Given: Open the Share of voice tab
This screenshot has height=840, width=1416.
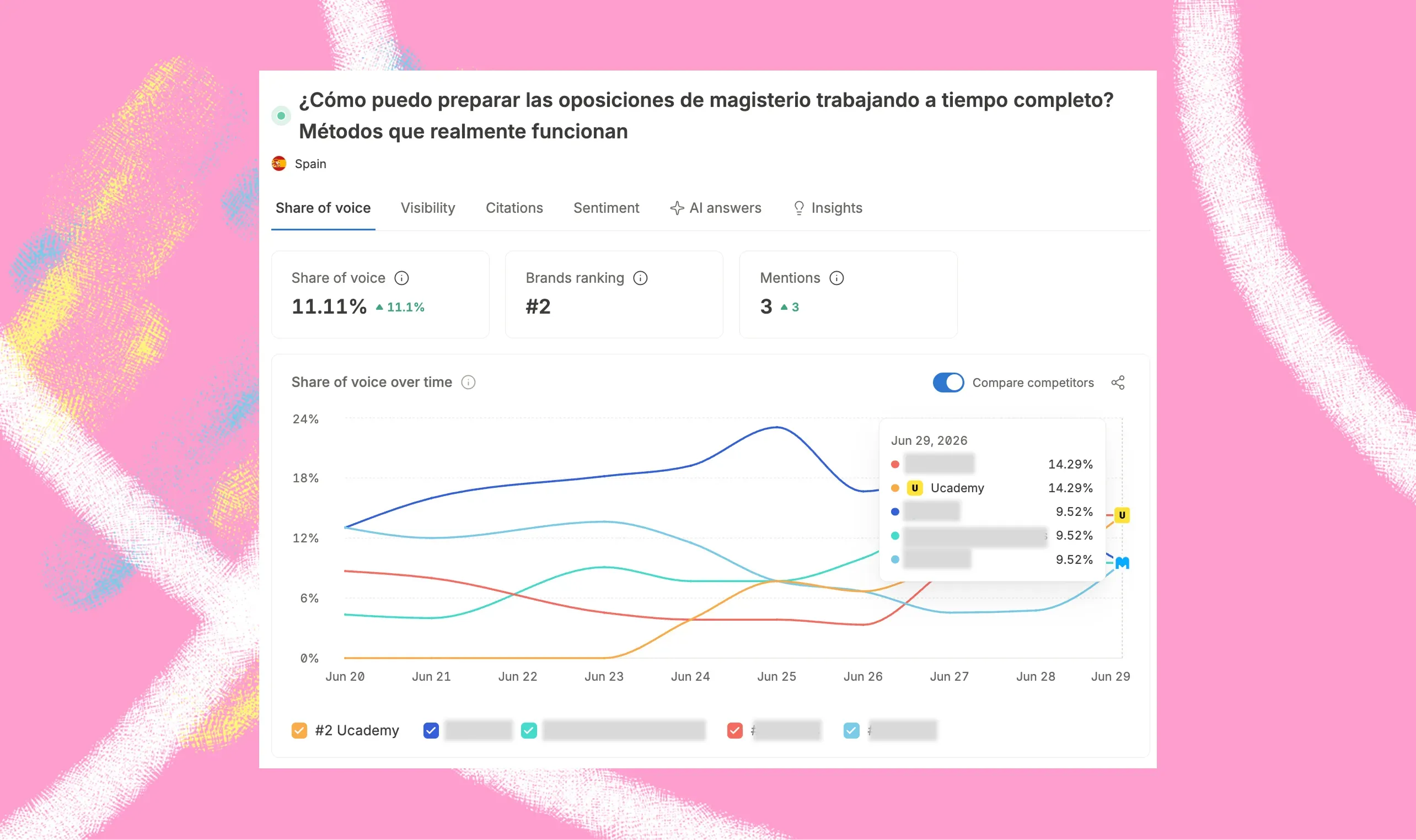Looking at the screenshot, I should [x=323, y=208].
